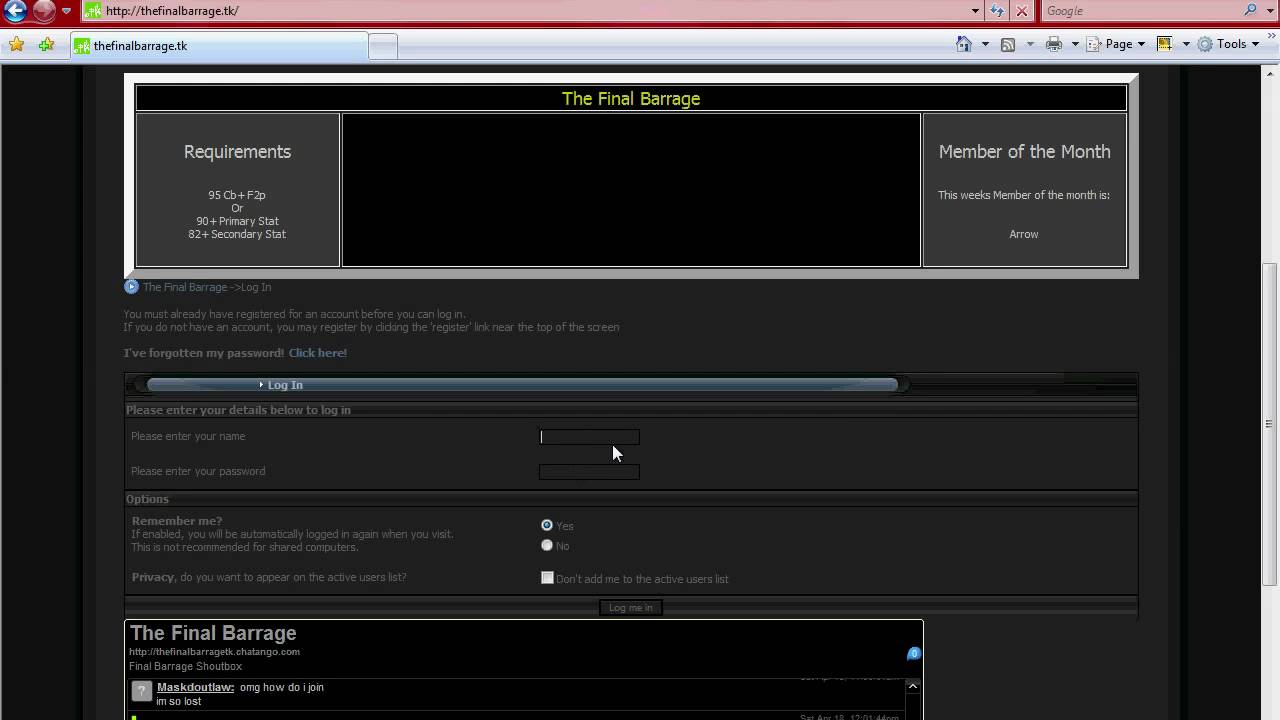Click the browser Back arrow button
The width and height of the screenshot is (1280, 720).
[15, 11]
